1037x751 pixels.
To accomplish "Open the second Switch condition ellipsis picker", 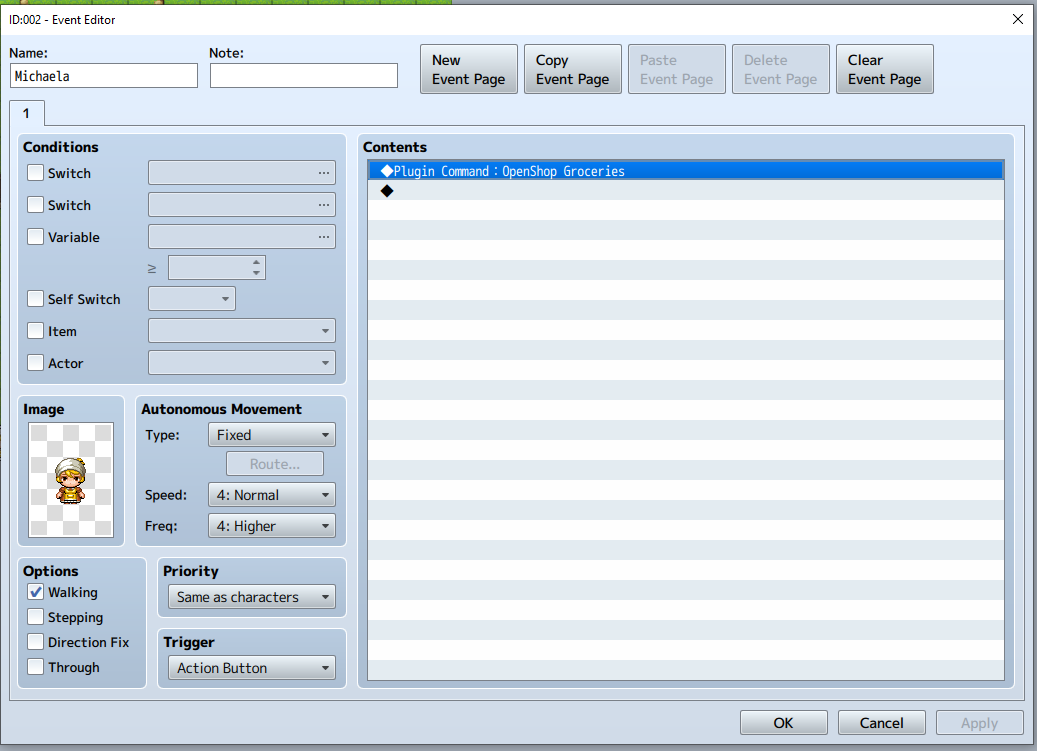I will tap(323, 205).
